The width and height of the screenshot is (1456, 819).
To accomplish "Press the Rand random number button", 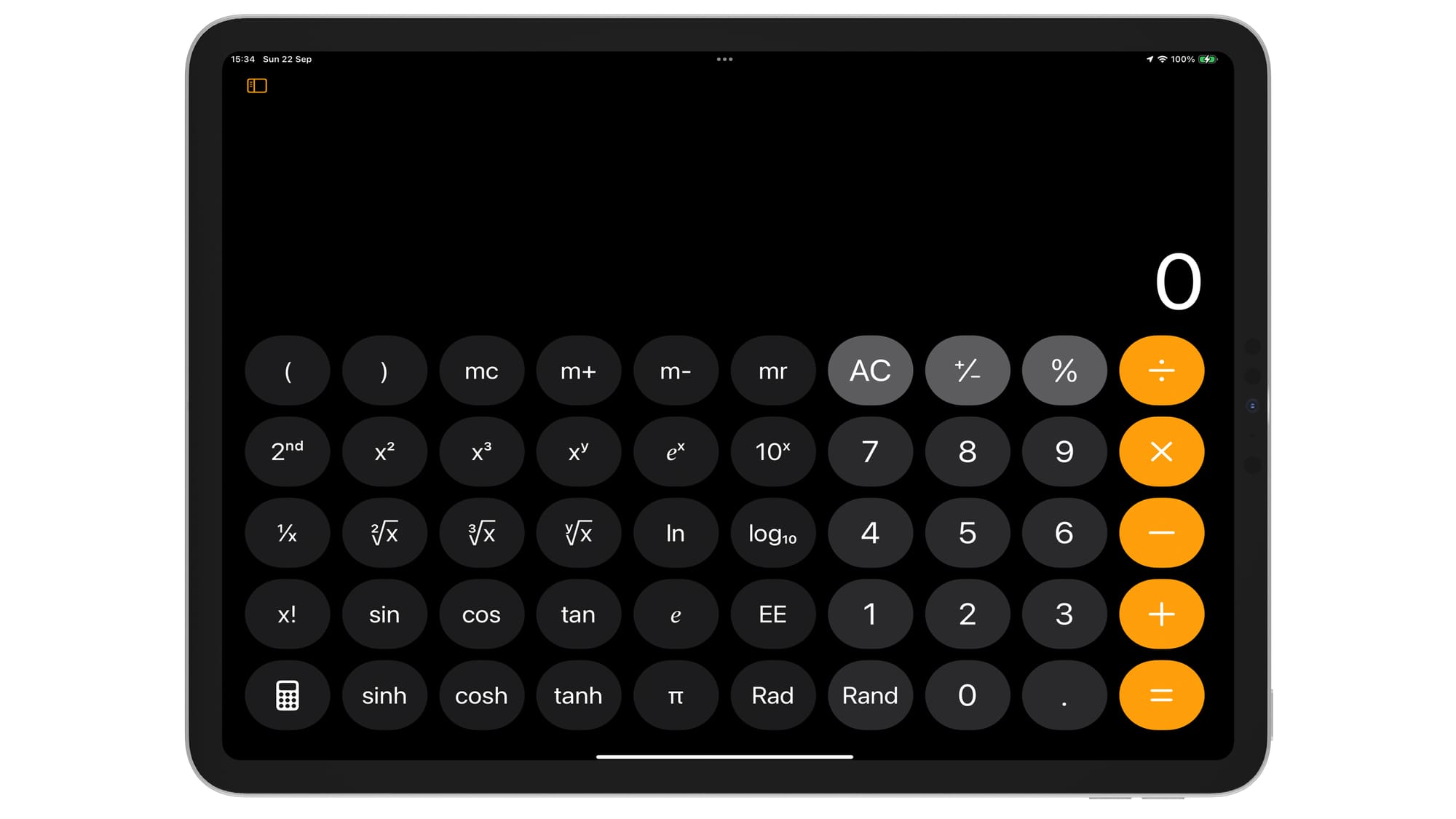I will click(868, 695).
